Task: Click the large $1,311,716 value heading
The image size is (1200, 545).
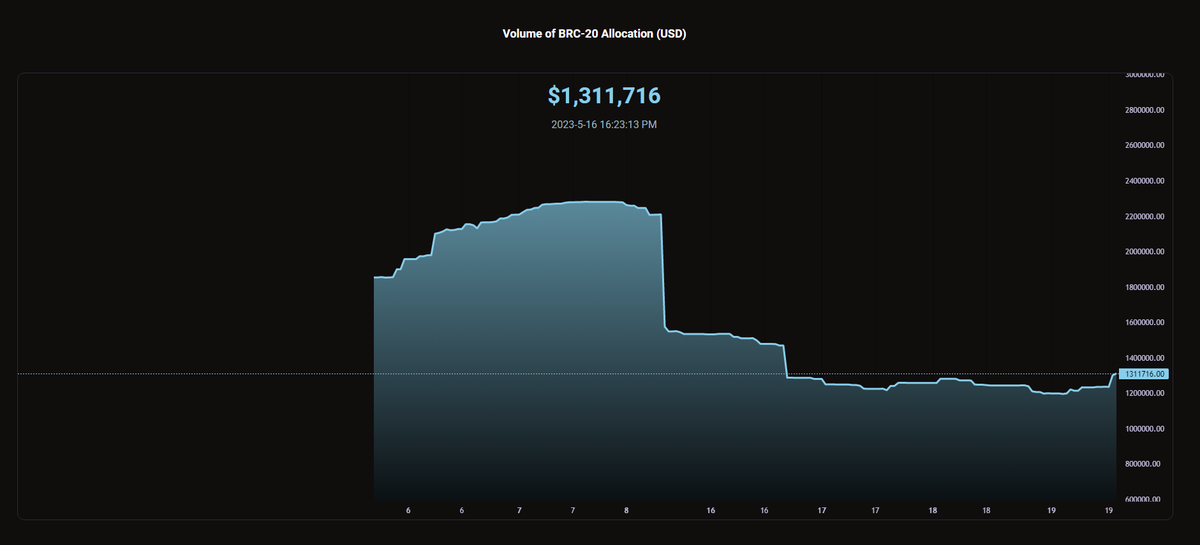Action: [x=604, y=96]
